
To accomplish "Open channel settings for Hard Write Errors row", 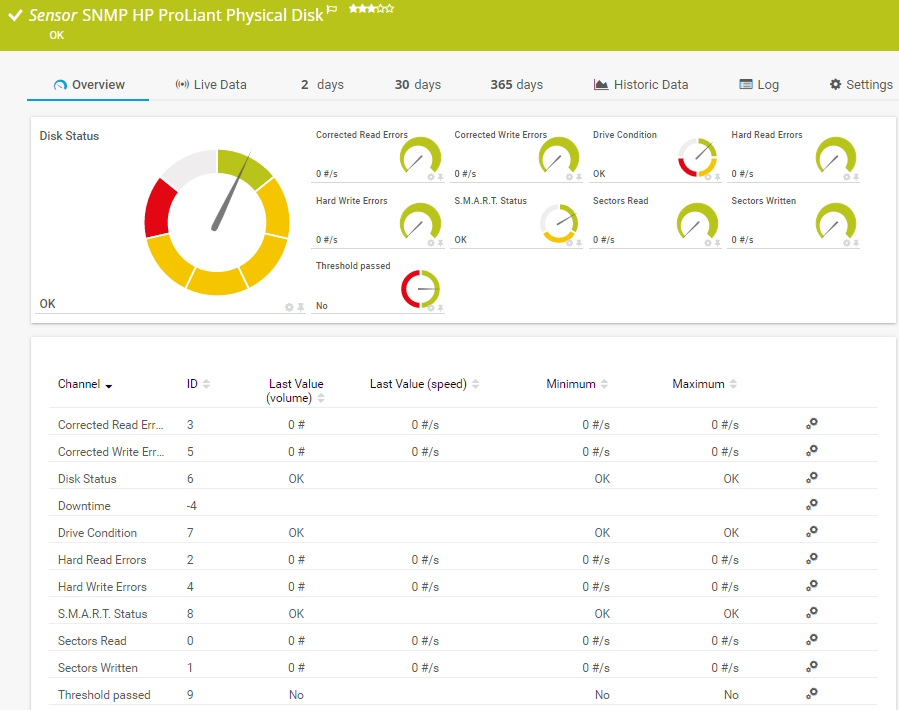I will pyautogui.click(x=811, y=586).
